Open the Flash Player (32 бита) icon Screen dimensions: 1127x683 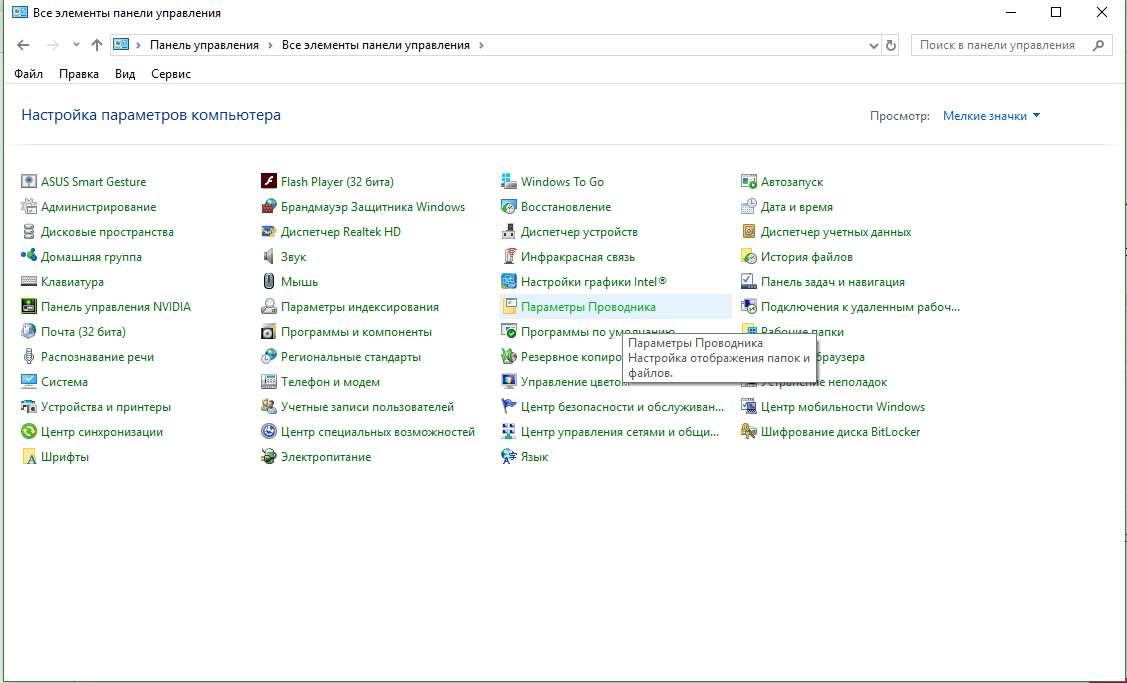(269, 182)
